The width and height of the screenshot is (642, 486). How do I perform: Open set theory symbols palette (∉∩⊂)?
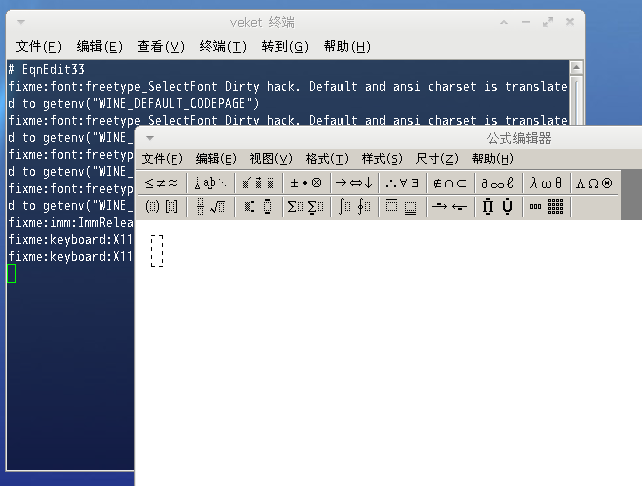click(x=450, y=183)
